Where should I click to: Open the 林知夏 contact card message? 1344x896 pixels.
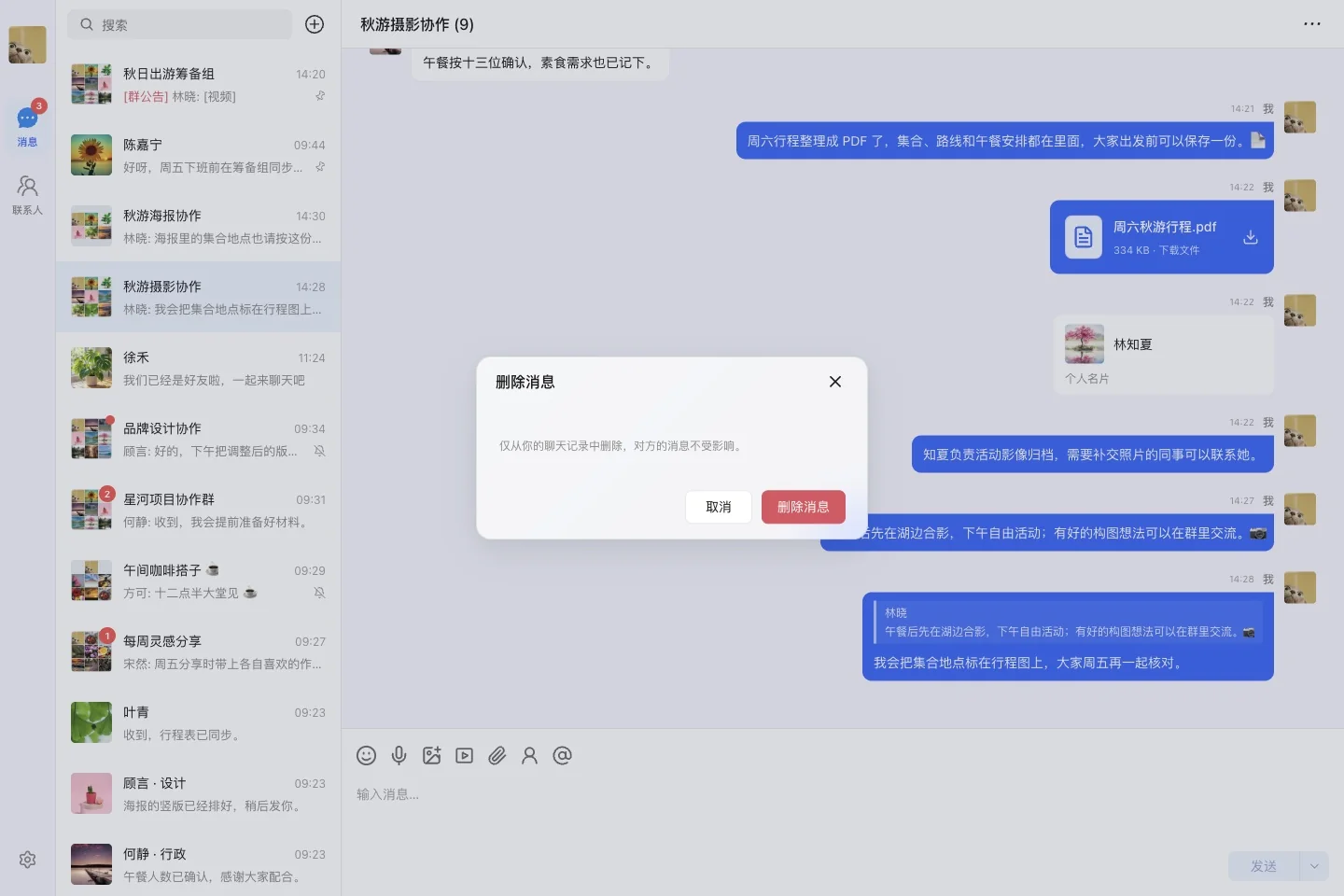[1164, 355]
